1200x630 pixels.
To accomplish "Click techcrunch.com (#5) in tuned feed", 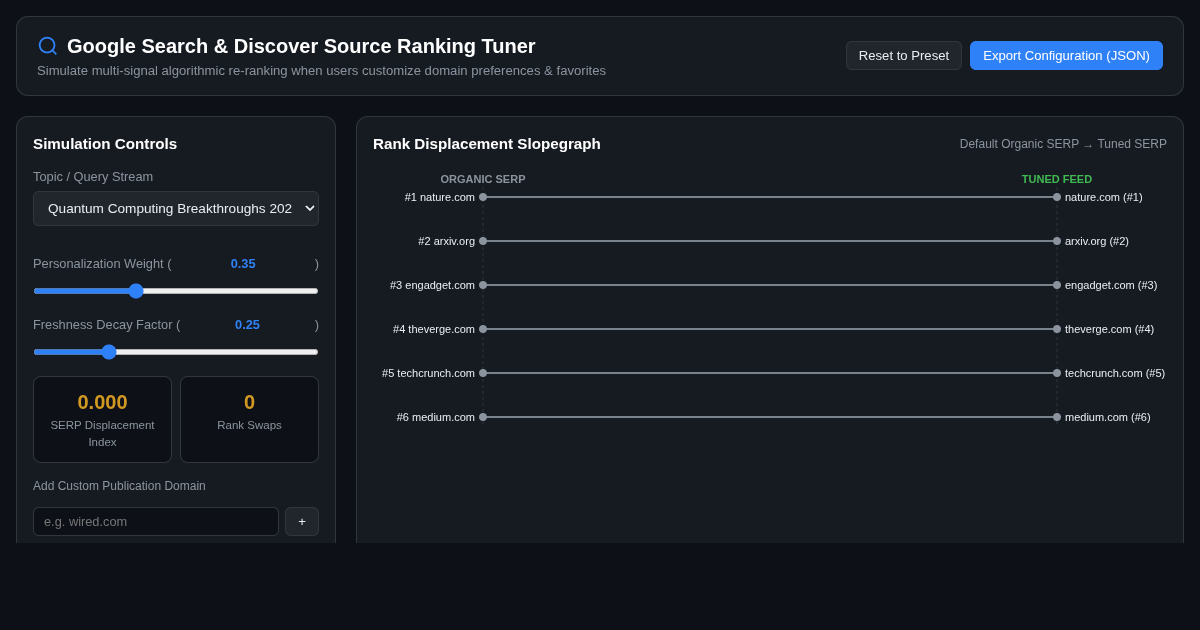I will coord(1115,373).
